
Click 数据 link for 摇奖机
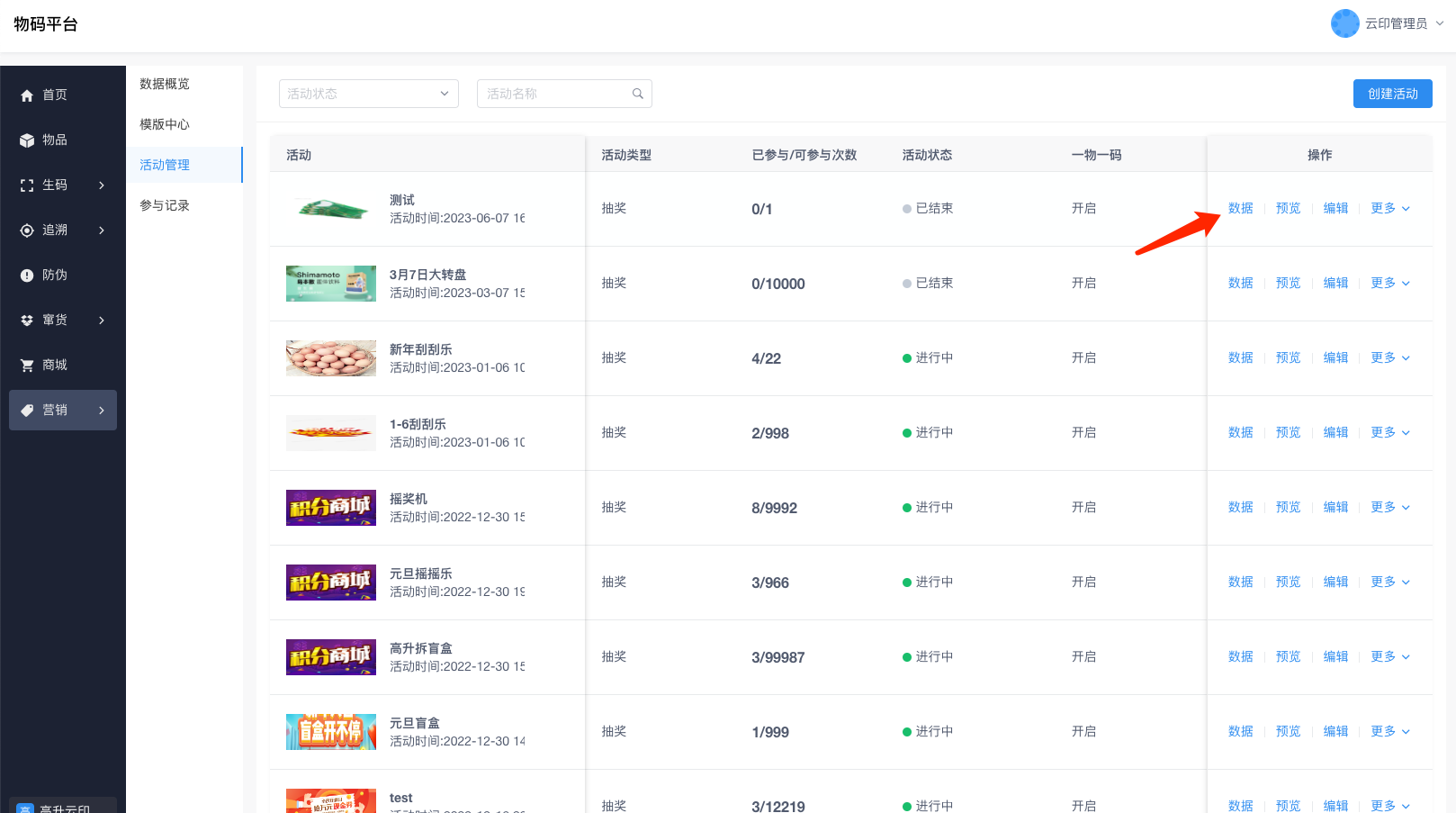(x=1241, y=507)
